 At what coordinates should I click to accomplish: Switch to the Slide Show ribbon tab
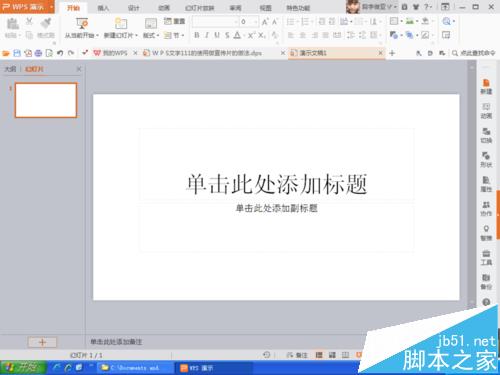[200, 8]
